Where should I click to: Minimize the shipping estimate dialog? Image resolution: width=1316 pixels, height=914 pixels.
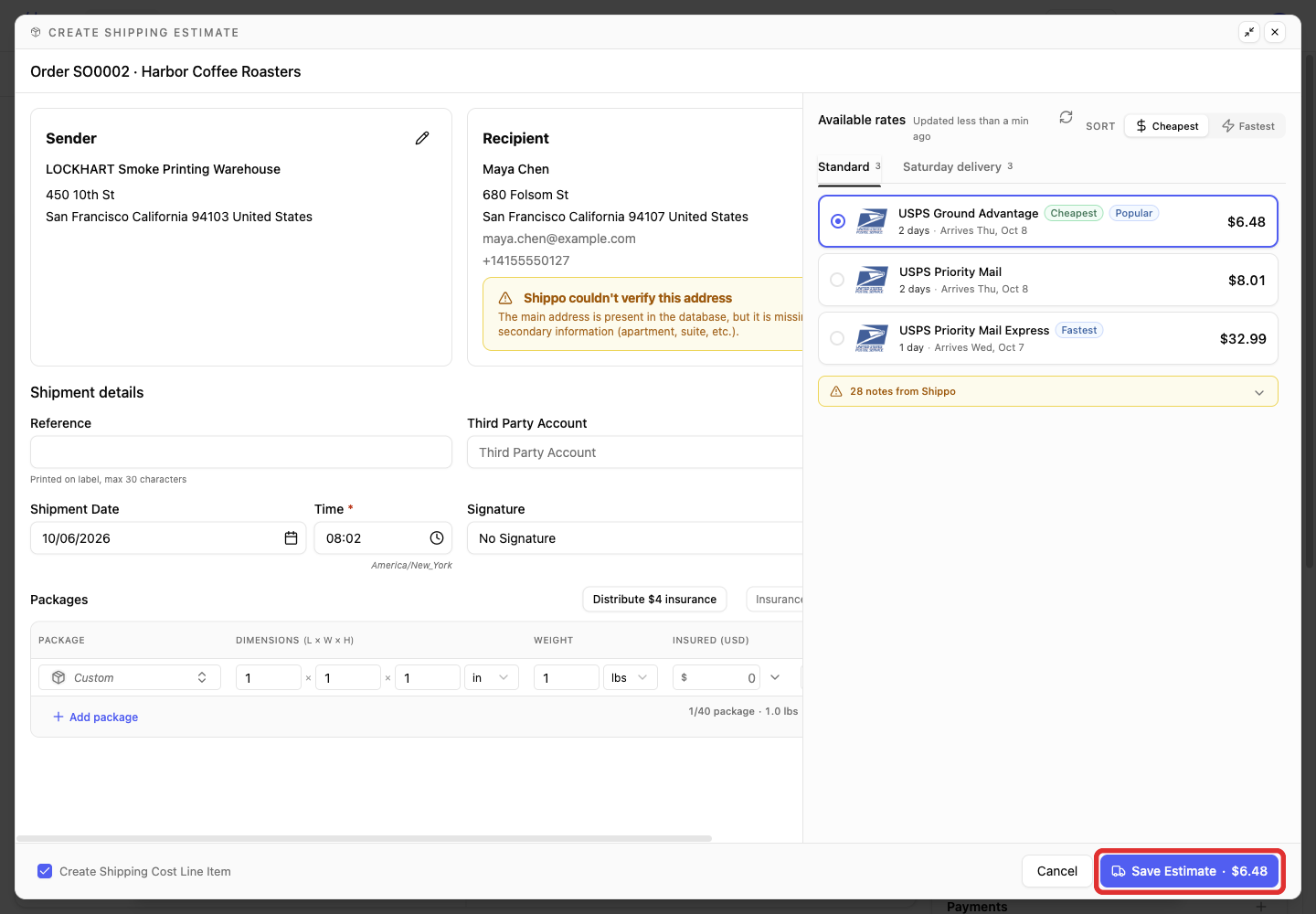[x=1249, y=32]
